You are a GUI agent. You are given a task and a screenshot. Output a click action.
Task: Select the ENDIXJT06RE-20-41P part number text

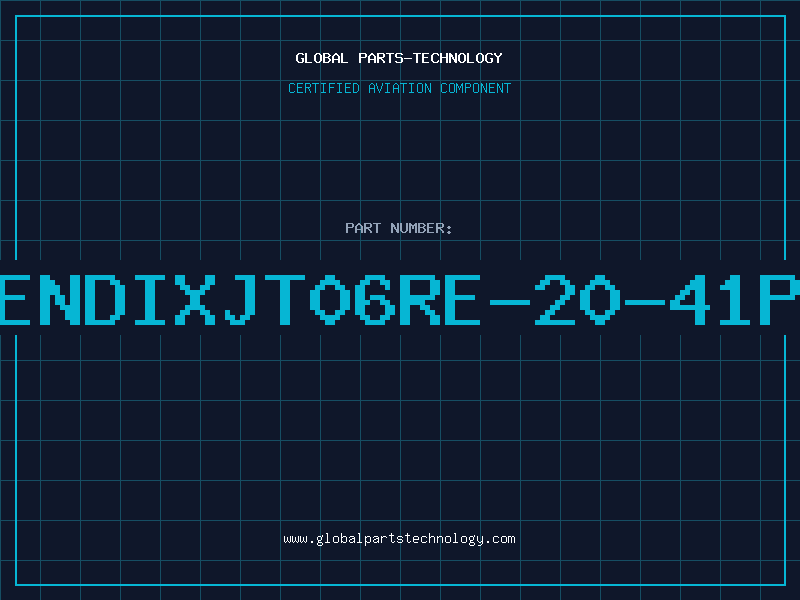[x=400, y=300]
